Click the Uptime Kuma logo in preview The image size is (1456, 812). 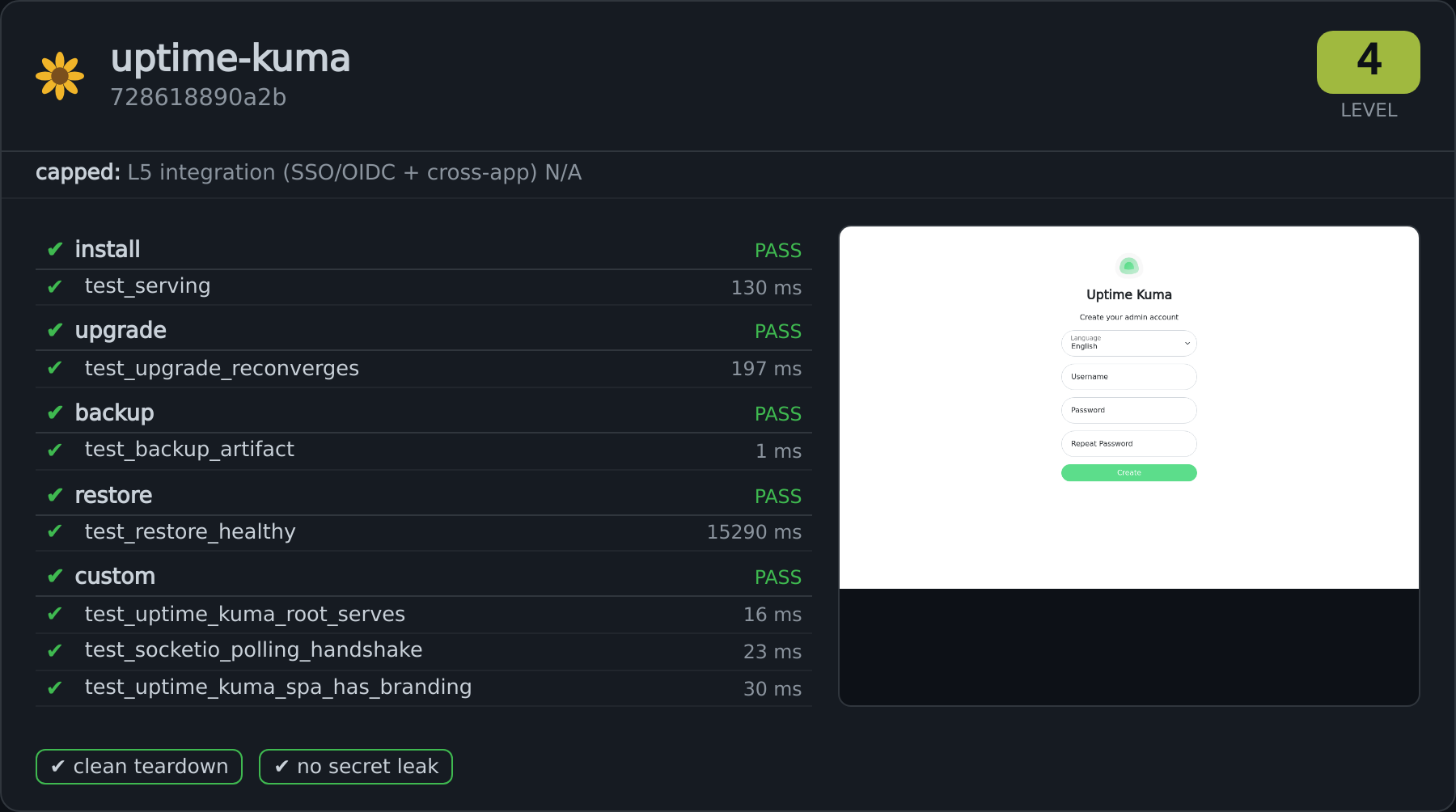pos(1128,265)
